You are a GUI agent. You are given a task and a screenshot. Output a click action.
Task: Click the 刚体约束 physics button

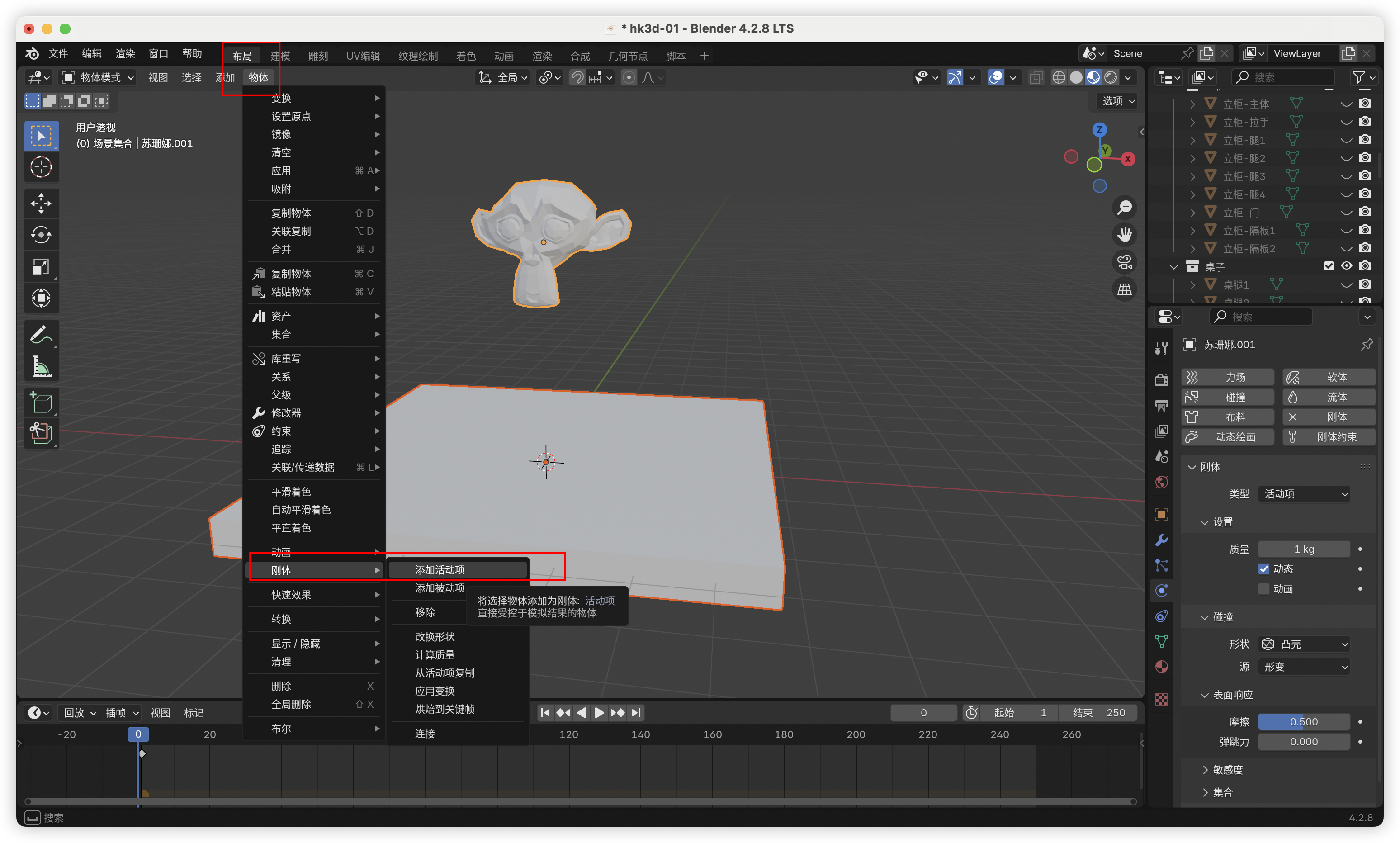click(1329, 437)
